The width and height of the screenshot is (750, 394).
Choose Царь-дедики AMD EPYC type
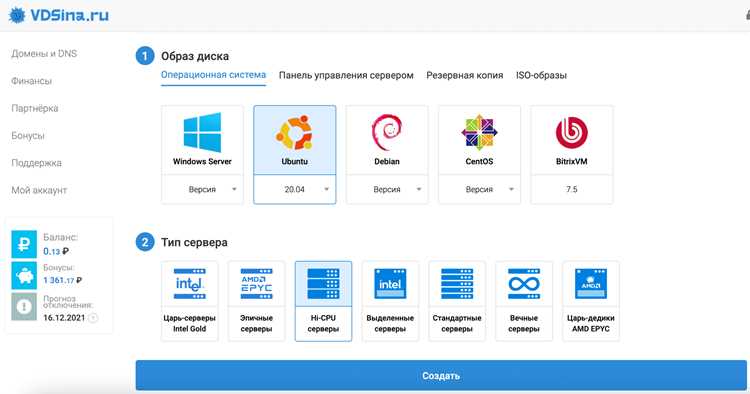click(x=591, y=301)
